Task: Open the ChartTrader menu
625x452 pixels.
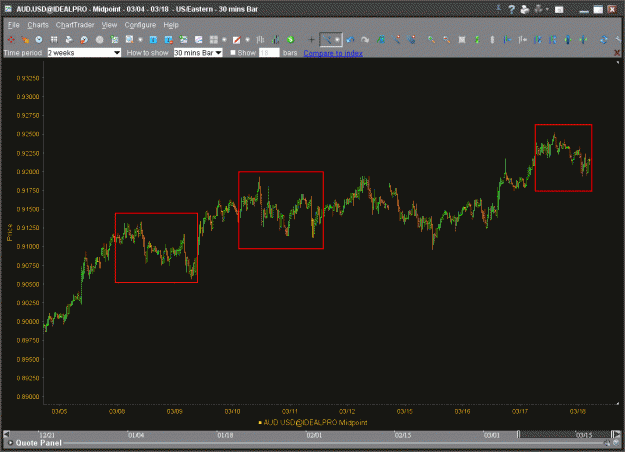Action: [x=75, y=25]
